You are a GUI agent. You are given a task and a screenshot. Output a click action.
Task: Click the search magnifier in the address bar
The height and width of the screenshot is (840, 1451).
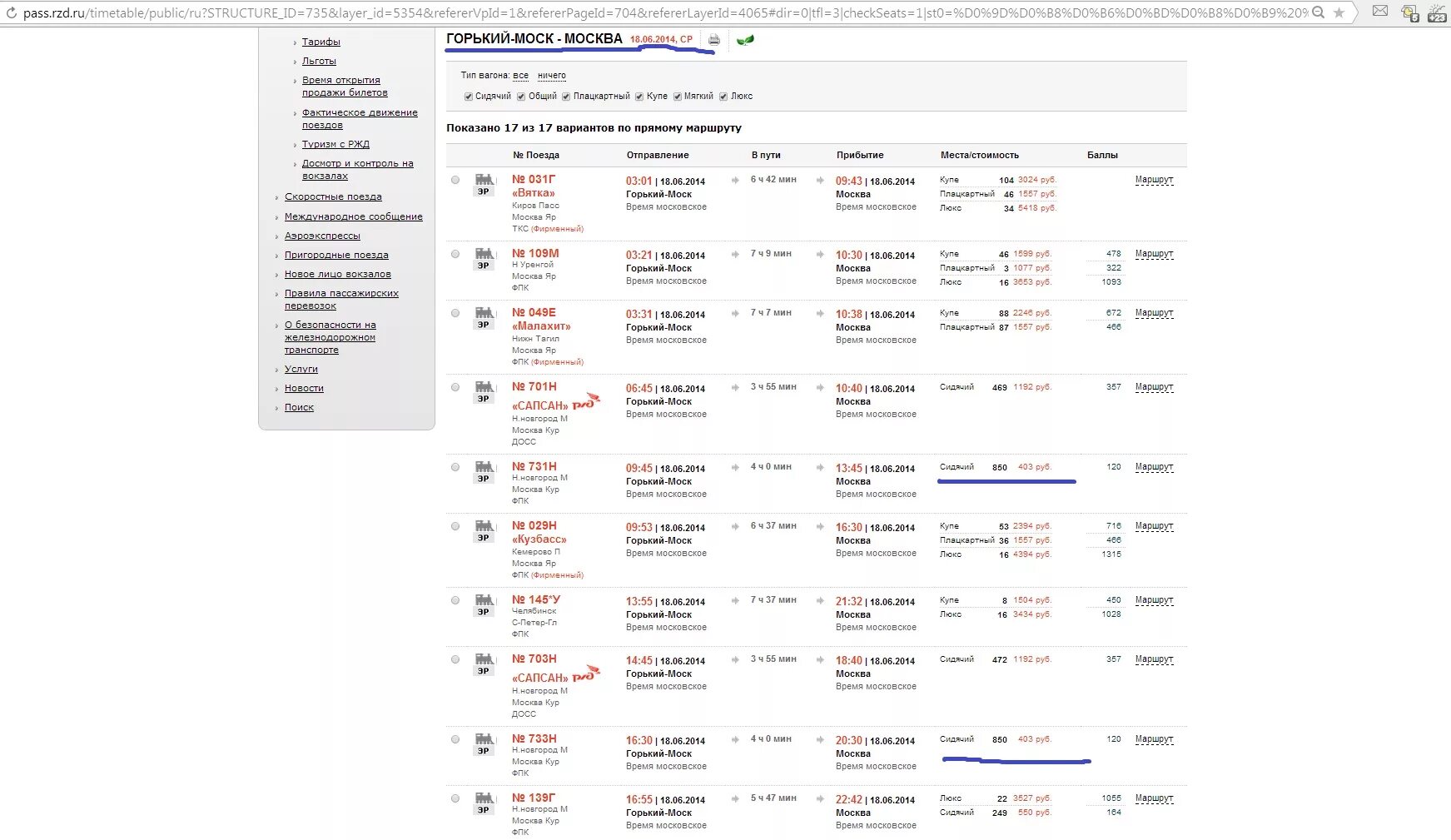coord(1318,12)
